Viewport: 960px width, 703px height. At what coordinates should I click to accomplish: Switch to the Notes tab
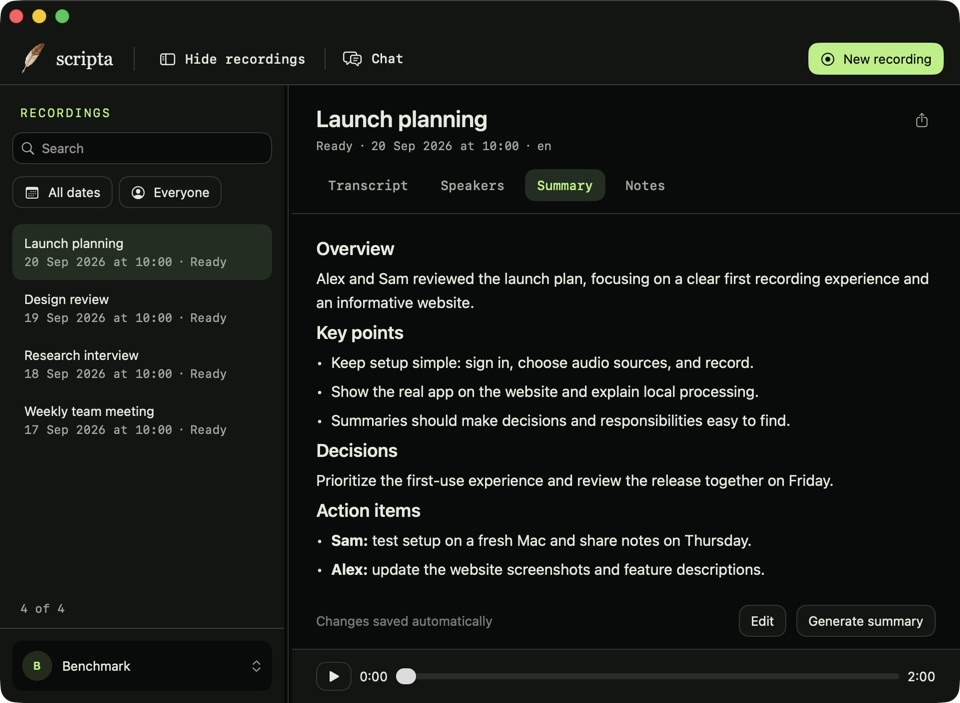coord(645,186)
